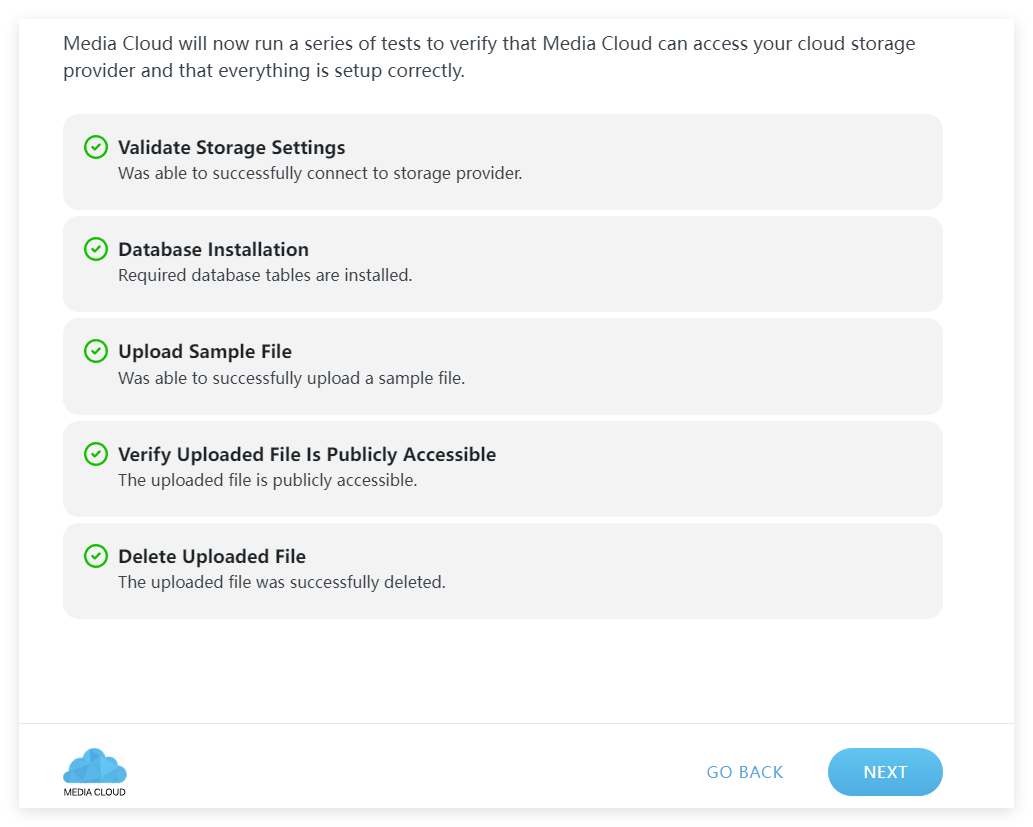Viewport: 1033px width, 827px height.
Task: Select the Validate Storage Settings heading
Action: click(x=232, y=147)
